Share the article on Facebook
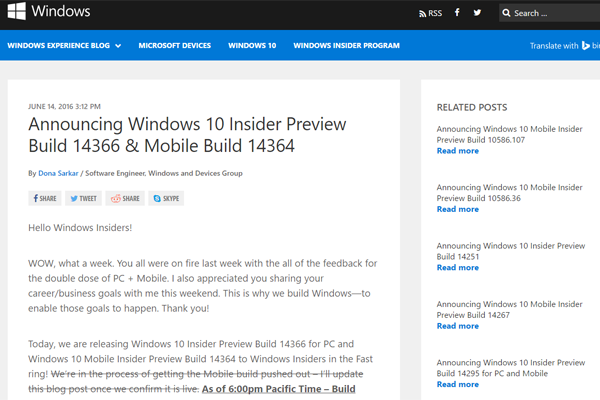This screenshot has width=600, height=400. [45, 198]
